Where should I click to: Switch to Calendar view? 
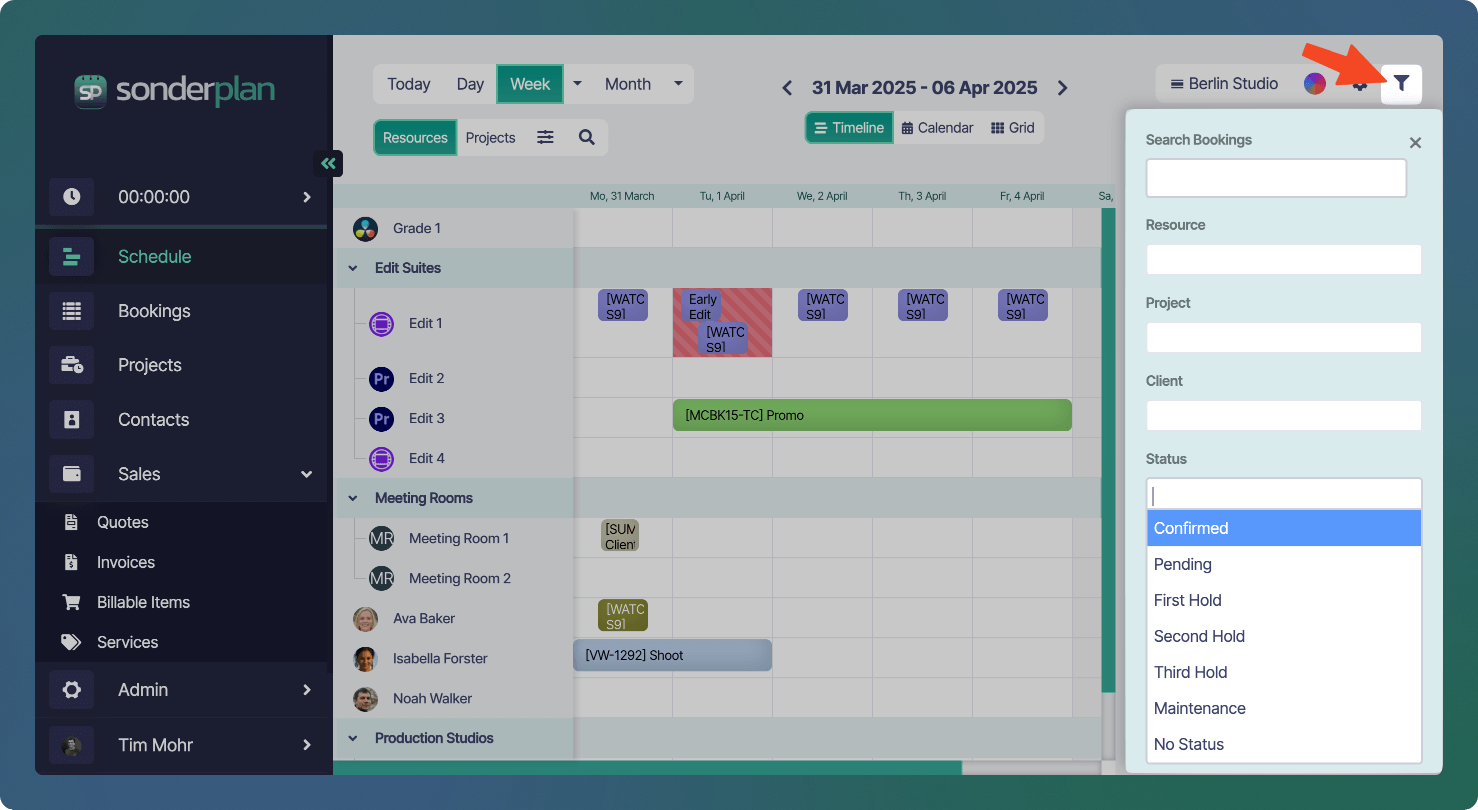936,127
